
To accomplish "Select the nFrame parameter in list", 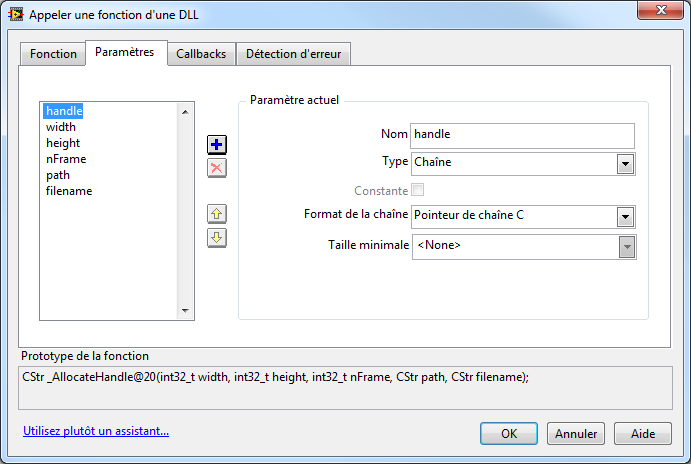I will 66,159.
